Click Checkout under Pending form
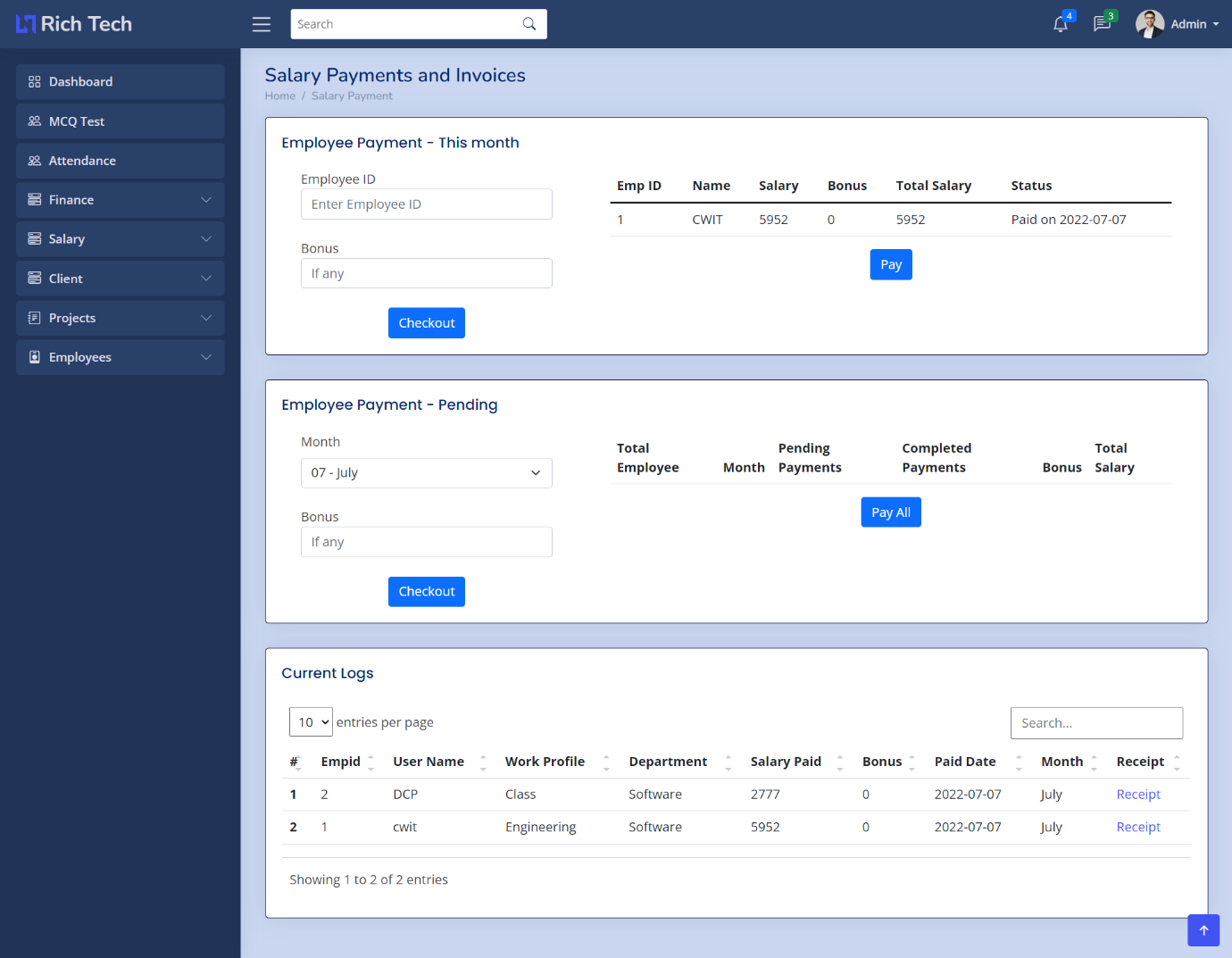The image size is (1232, 958). point(427,592)
